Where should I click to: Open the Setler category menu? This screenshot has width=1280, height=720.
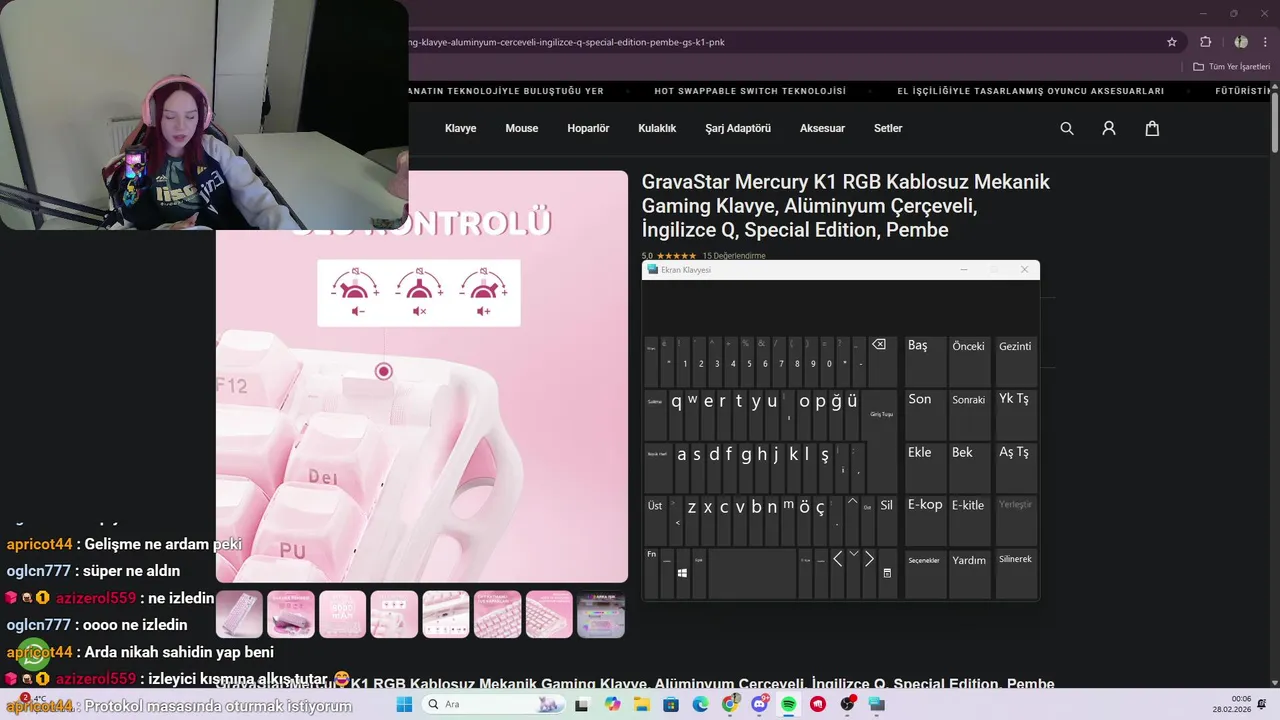point(888,128)
